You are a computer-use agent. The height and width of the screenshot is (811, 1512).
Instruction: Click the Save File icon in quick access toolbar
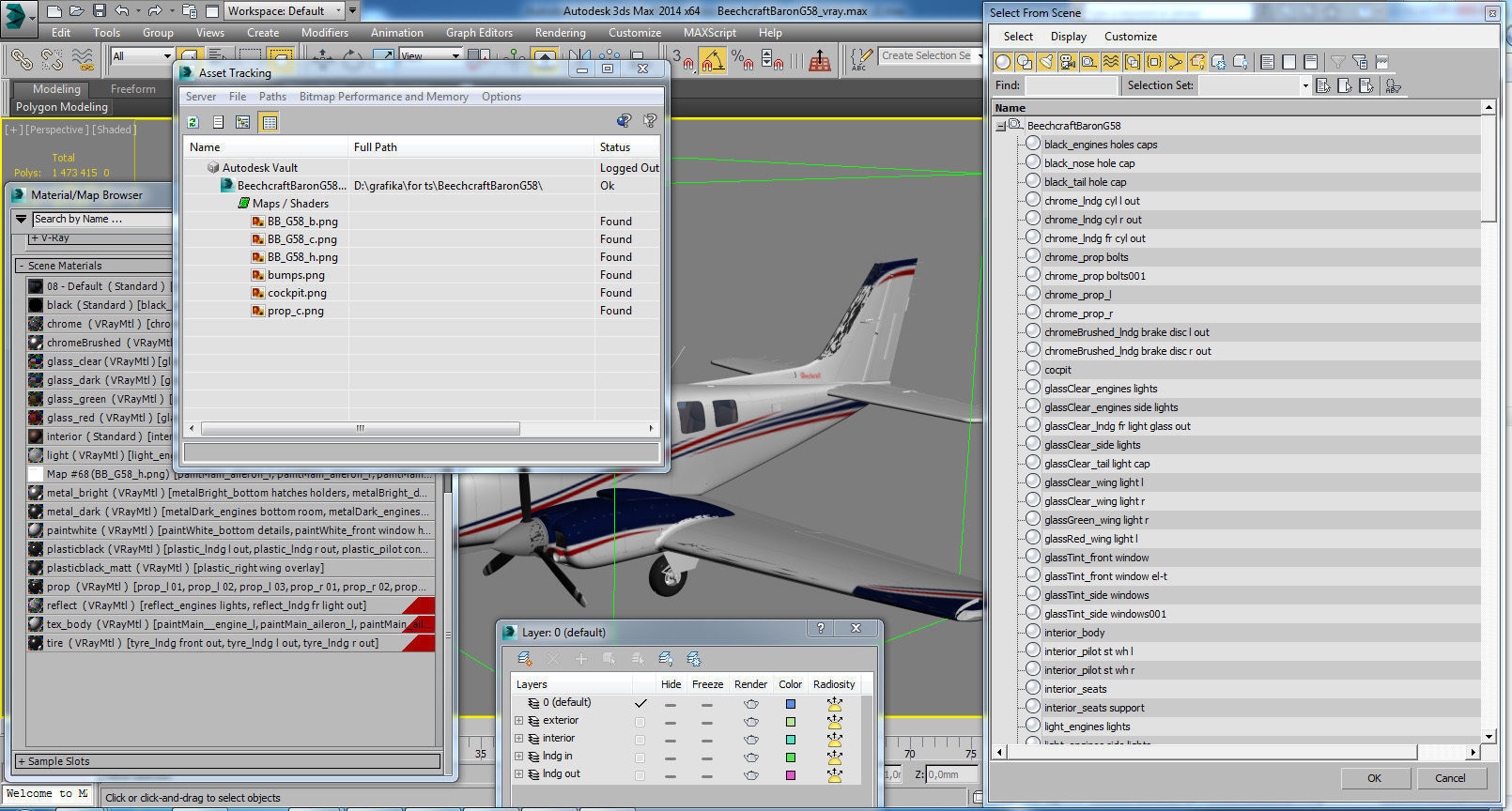coord(99,11)
